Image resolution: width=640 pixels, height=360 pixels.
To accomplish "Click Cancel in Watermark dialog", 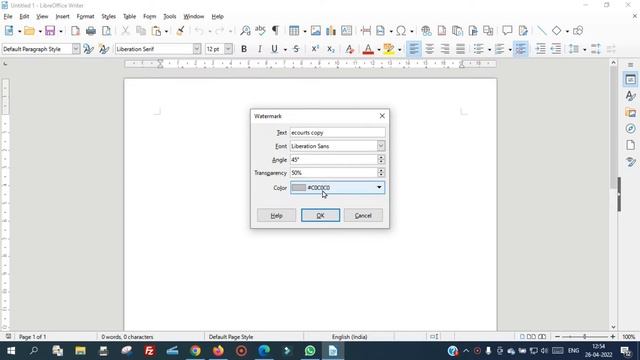I will point(363,215).
